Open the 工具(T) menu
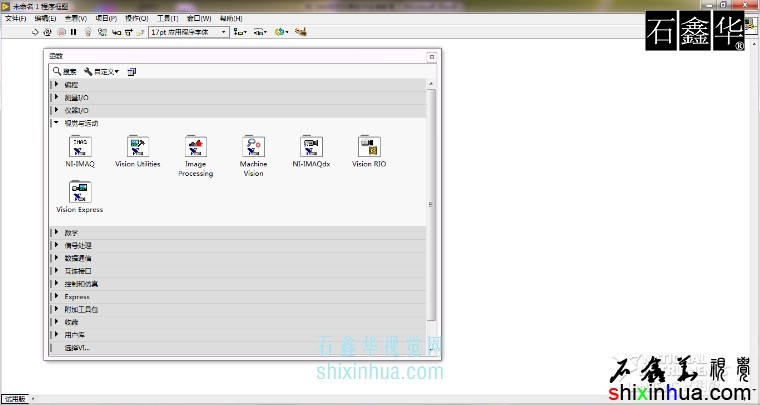The width and height of the screenshot is (760, 405). coord(167,18)
